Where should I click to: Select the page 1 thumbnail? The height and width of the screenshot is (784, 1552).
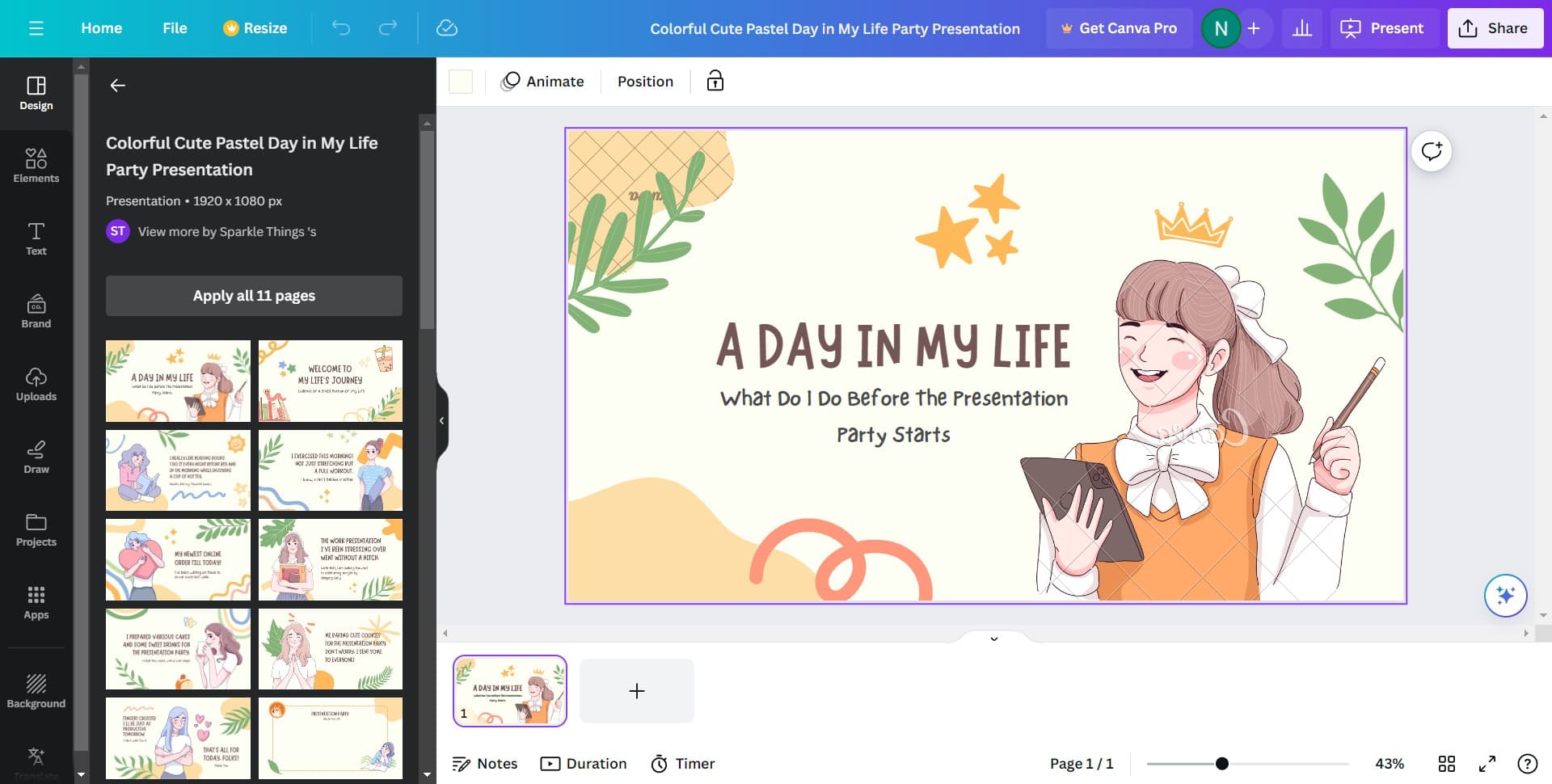point(510,690)
